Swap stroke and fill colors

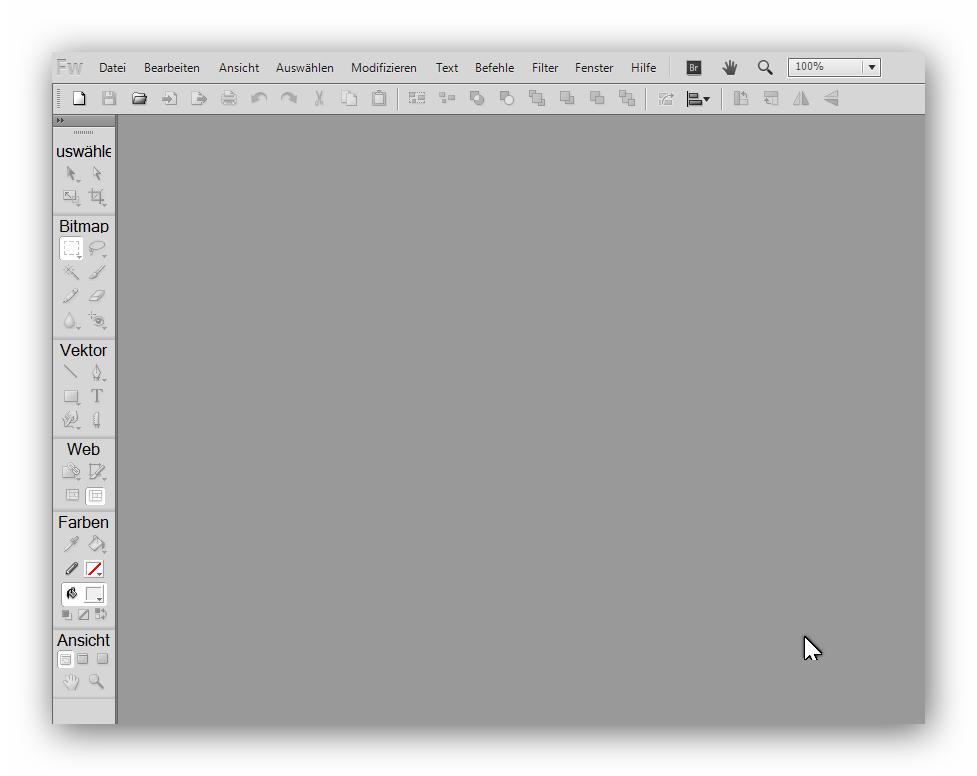101,615
